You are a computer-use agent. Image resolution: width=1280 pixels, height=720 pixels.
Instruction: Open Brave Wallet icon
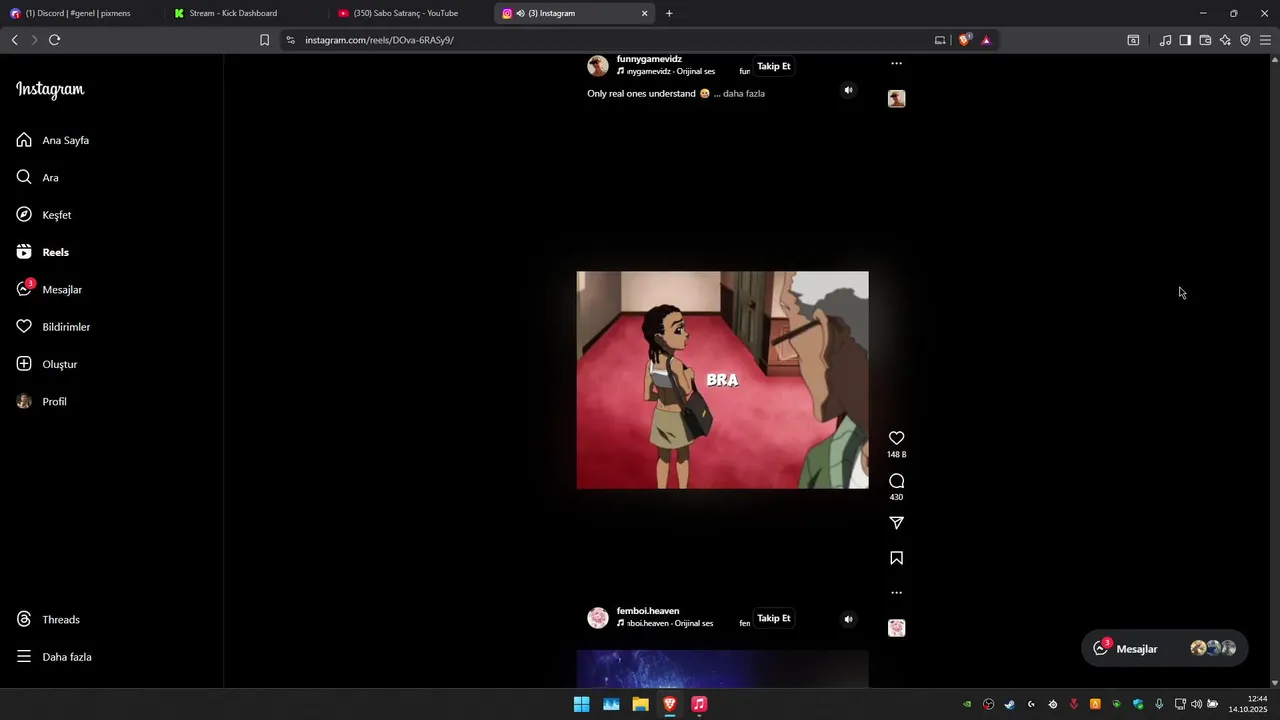point(1205,40)
